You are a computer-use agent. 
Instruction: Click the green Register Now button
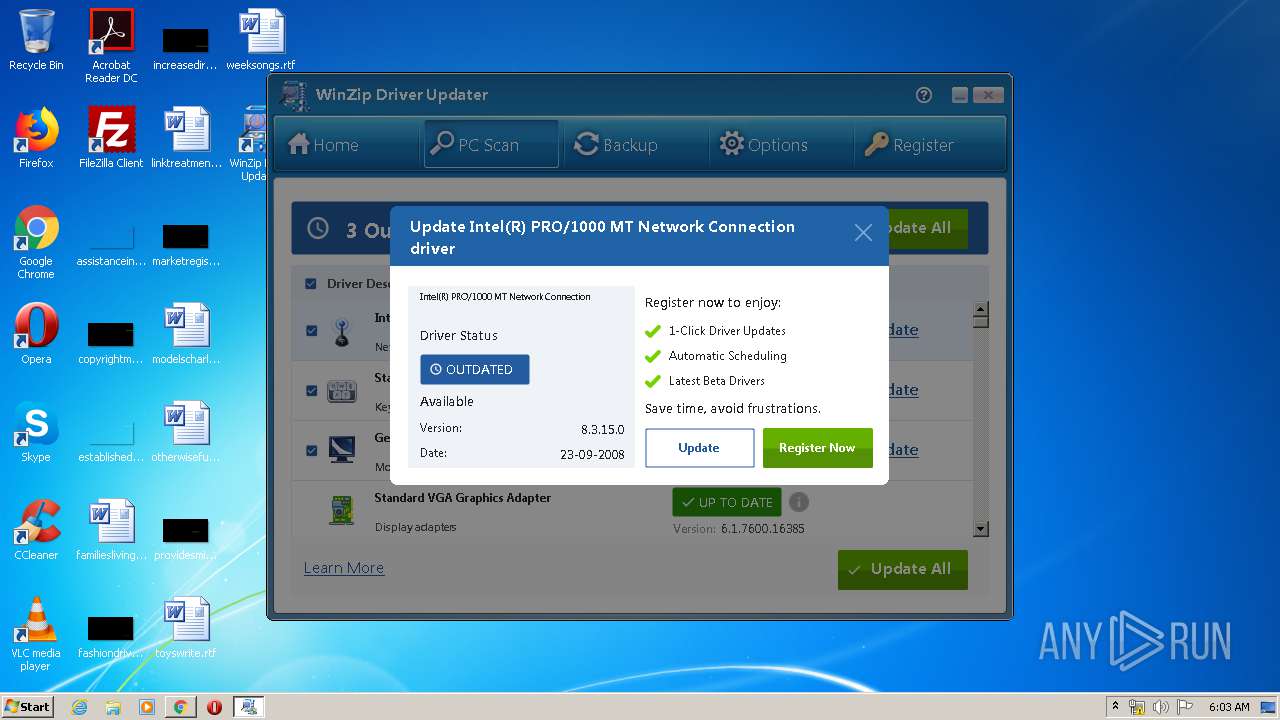click(x=817, y=448)
